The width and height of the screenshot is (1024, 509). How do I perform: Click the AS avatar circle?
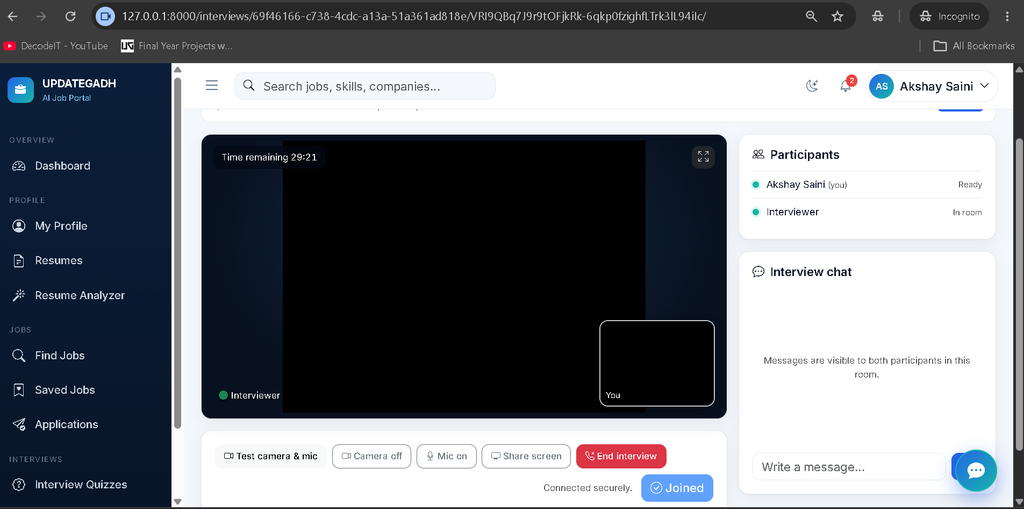(x=881, y=86)
